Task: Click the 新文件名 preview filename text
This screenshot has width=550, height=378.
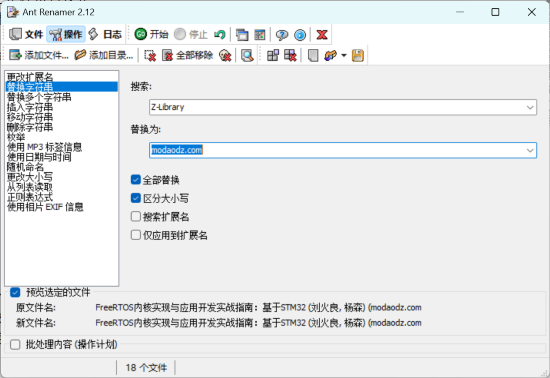Action: (258, 323)
